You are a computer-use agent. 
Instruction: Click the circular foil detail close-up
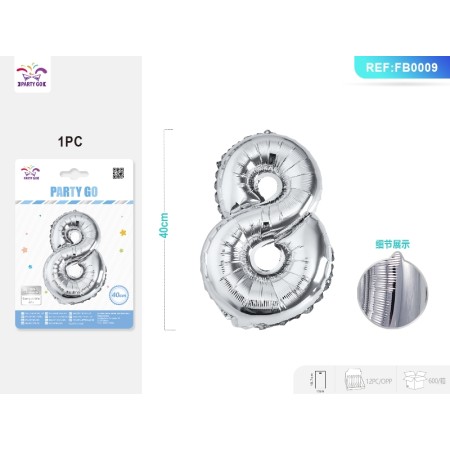(392, 290)
